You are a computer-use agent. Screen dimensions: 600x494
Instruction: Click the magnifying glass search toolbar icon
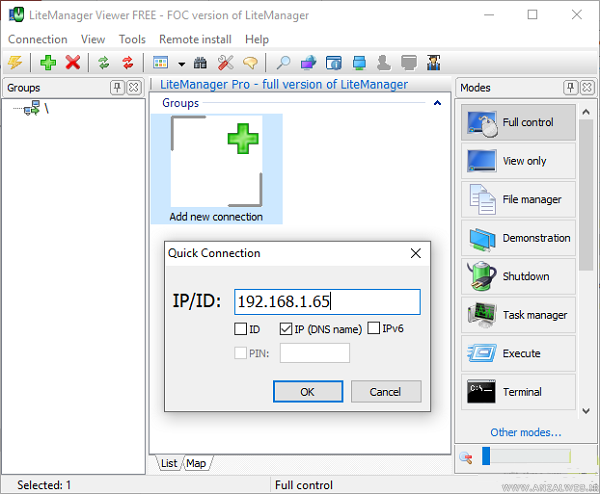click(284, 63)
